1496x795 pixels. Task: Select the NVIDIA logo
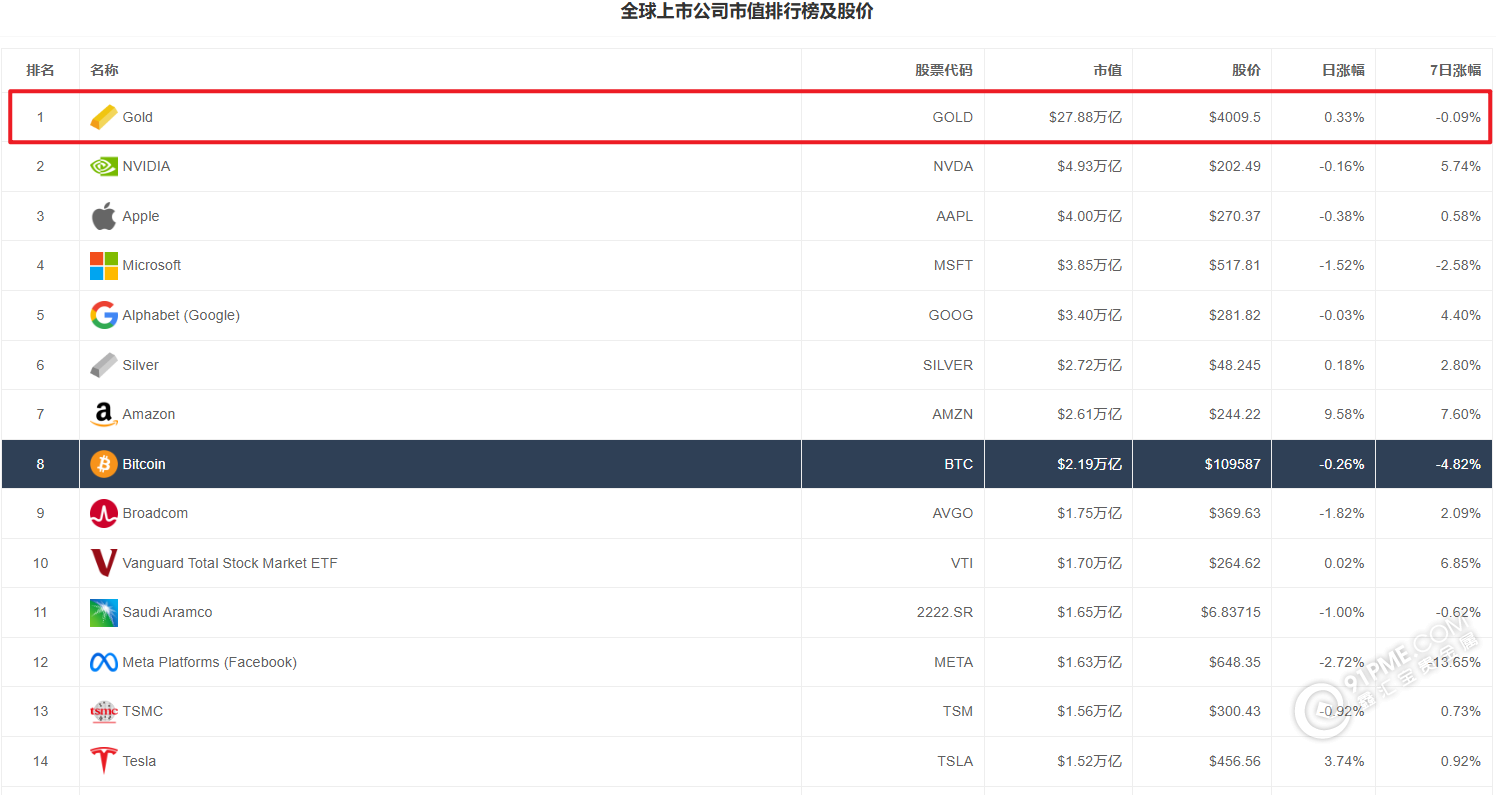(x=103, y=166)
